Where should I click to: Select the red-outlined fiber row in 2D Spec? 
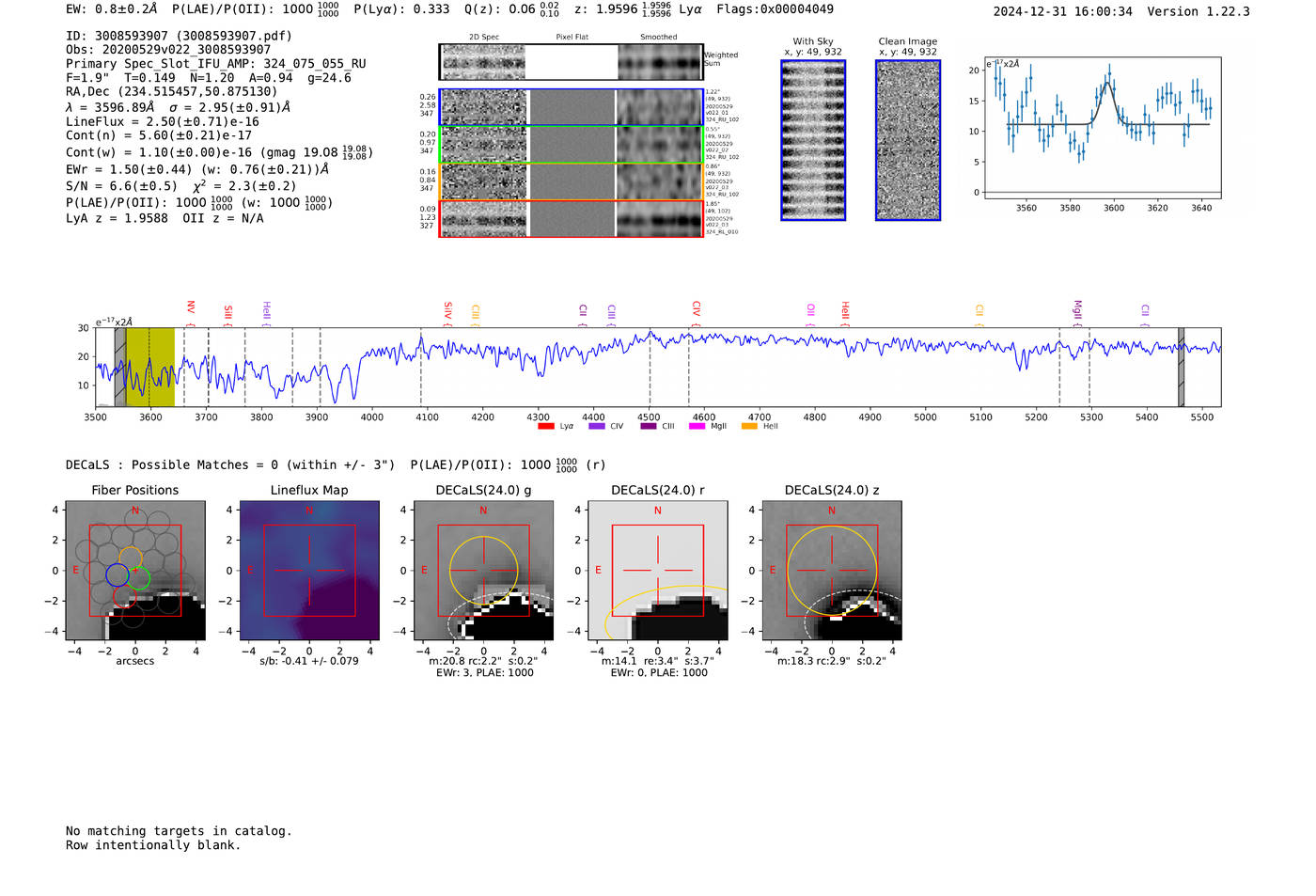(x=571, y=219)
